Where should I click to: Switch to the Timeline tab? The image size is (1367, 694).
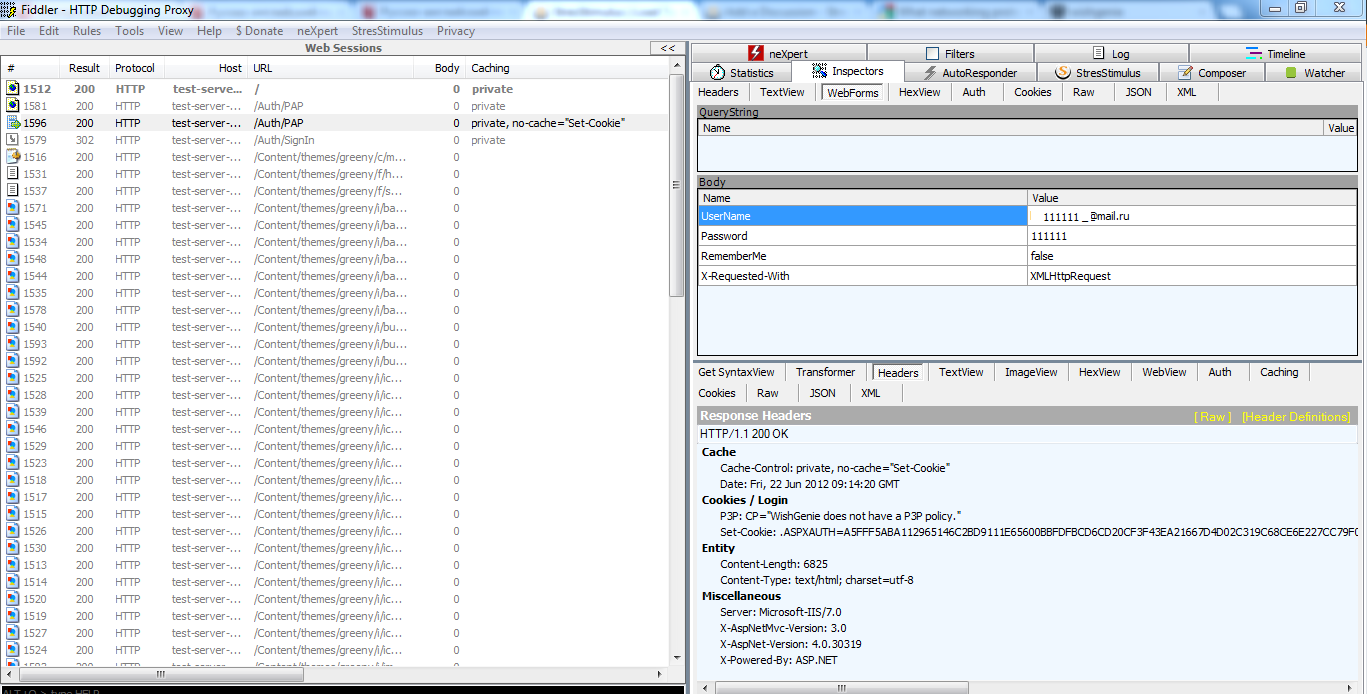(x=1275, y=54)
